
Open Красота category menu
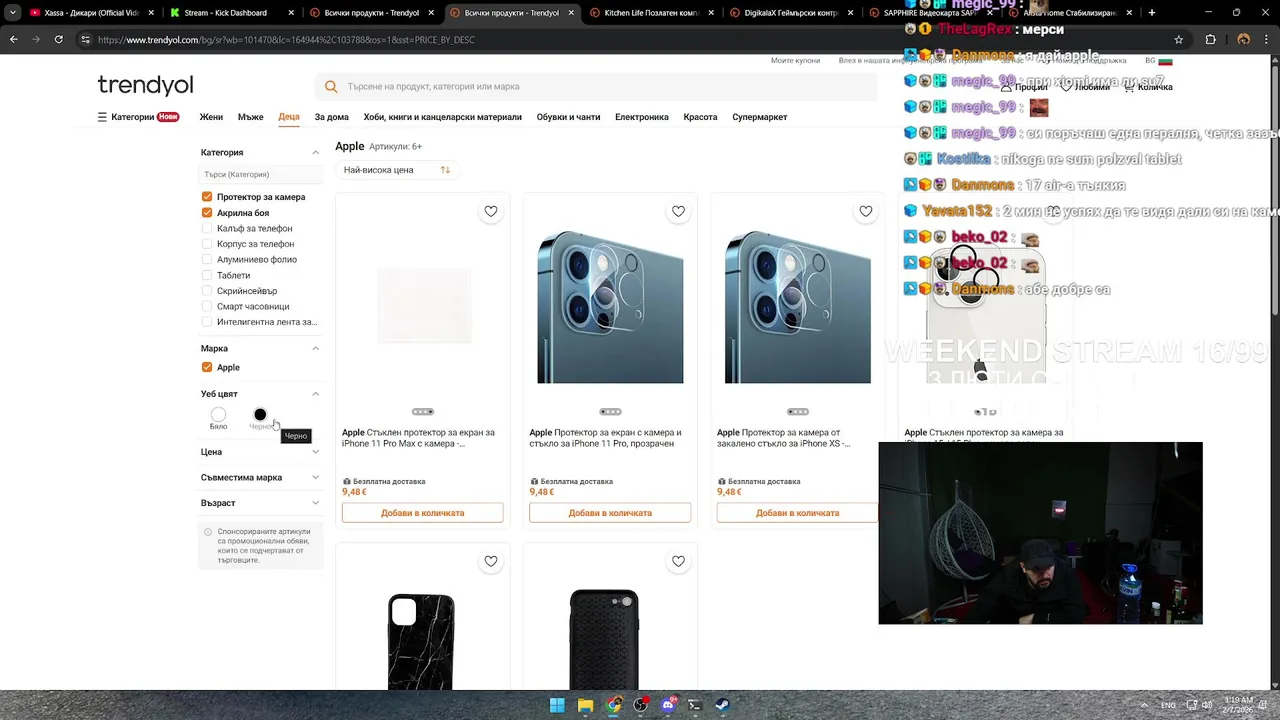pyautogui.click(x=700, y=117)
